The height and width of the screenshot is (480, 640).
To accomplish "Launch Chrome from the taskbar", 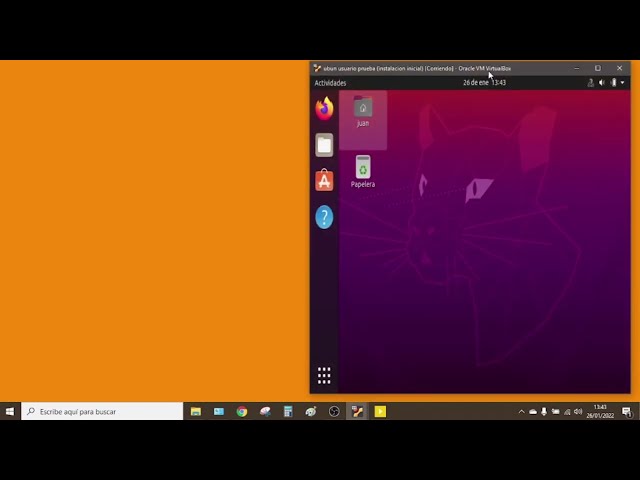I will [x=242, y=411].
